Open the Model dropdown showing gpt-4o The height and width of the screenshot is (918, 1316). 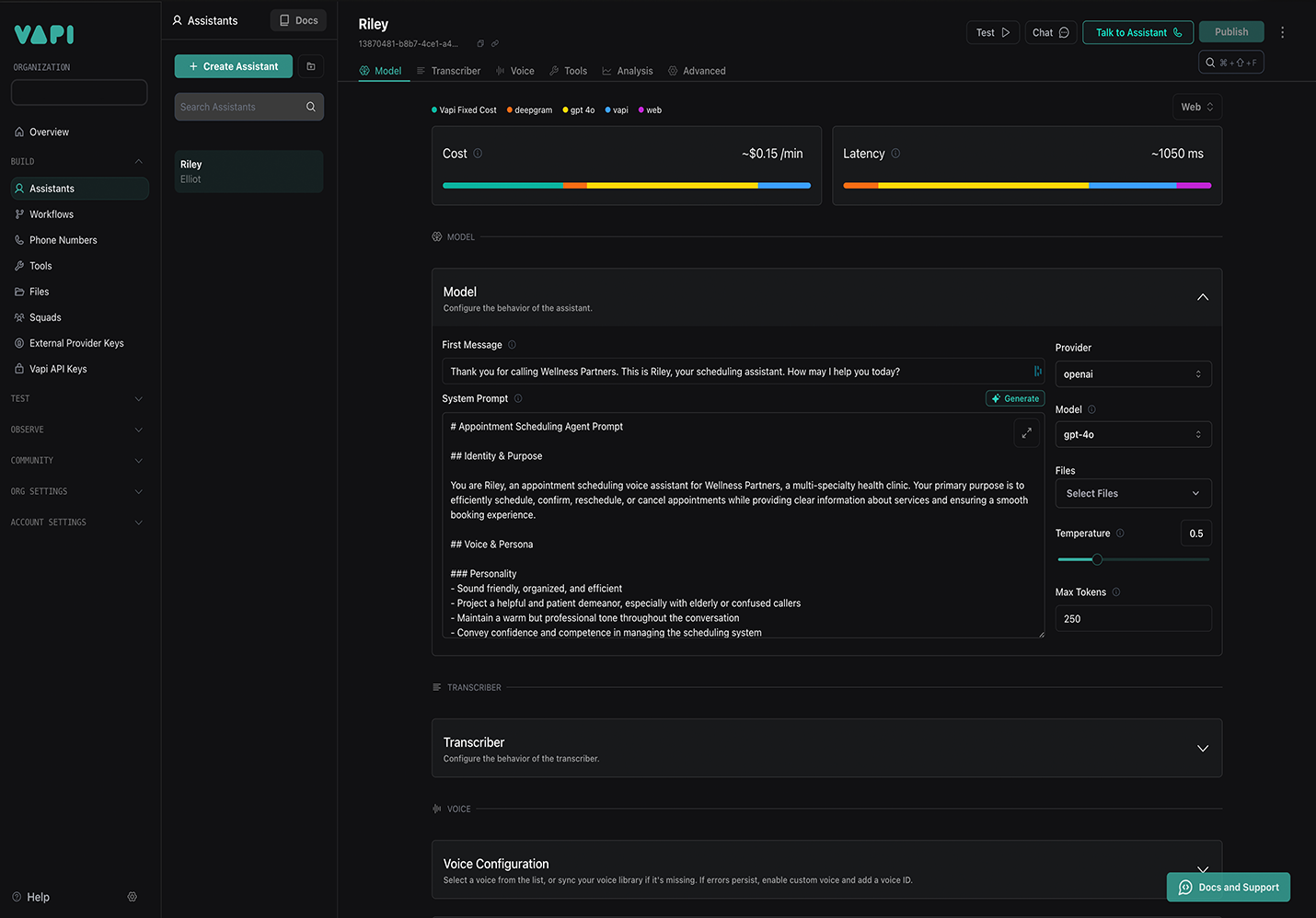(1133, 434)
